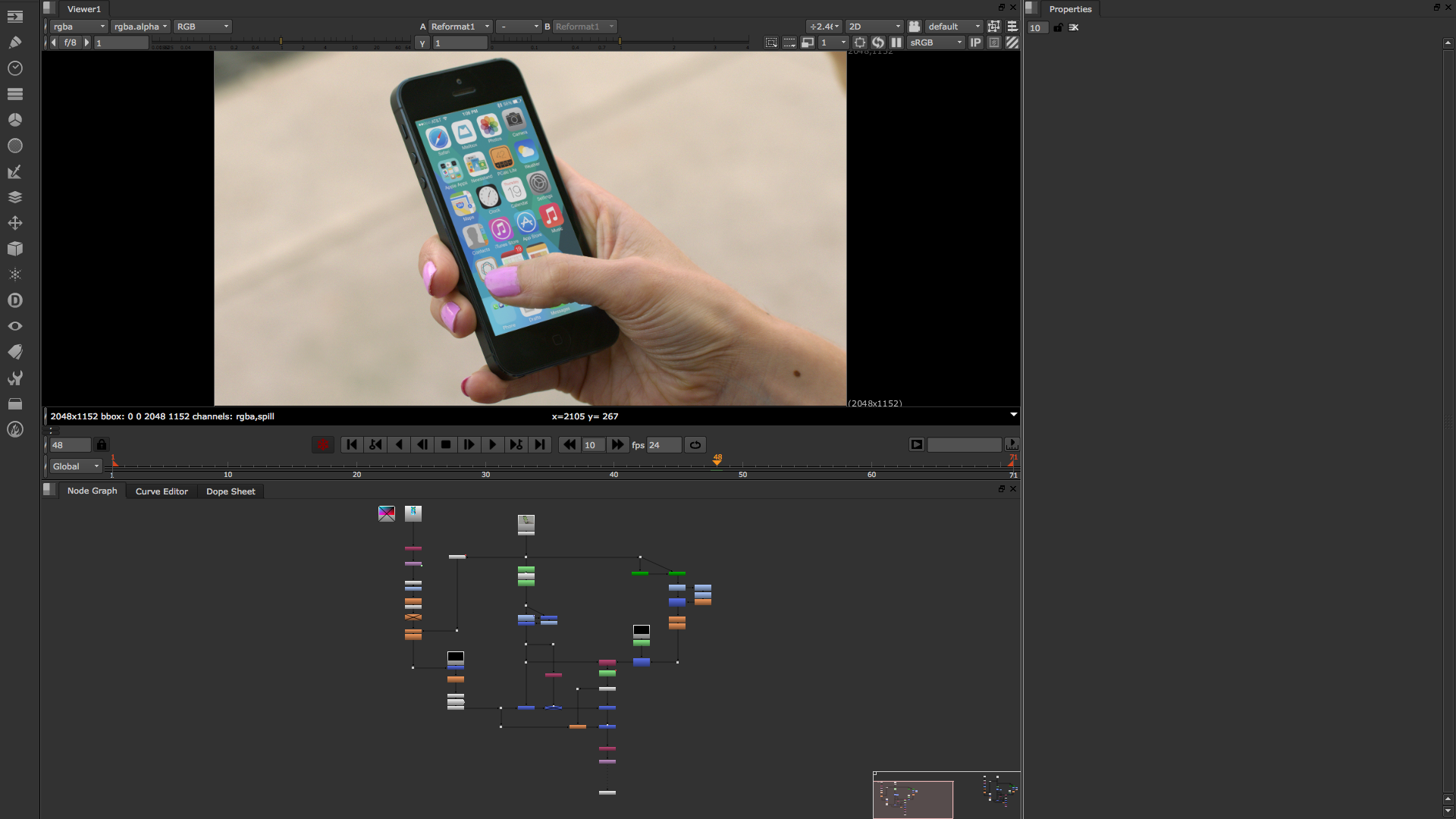This screenshot has width=1456, height=819.
Task: Click the fps value field
Action: point(664,445)
